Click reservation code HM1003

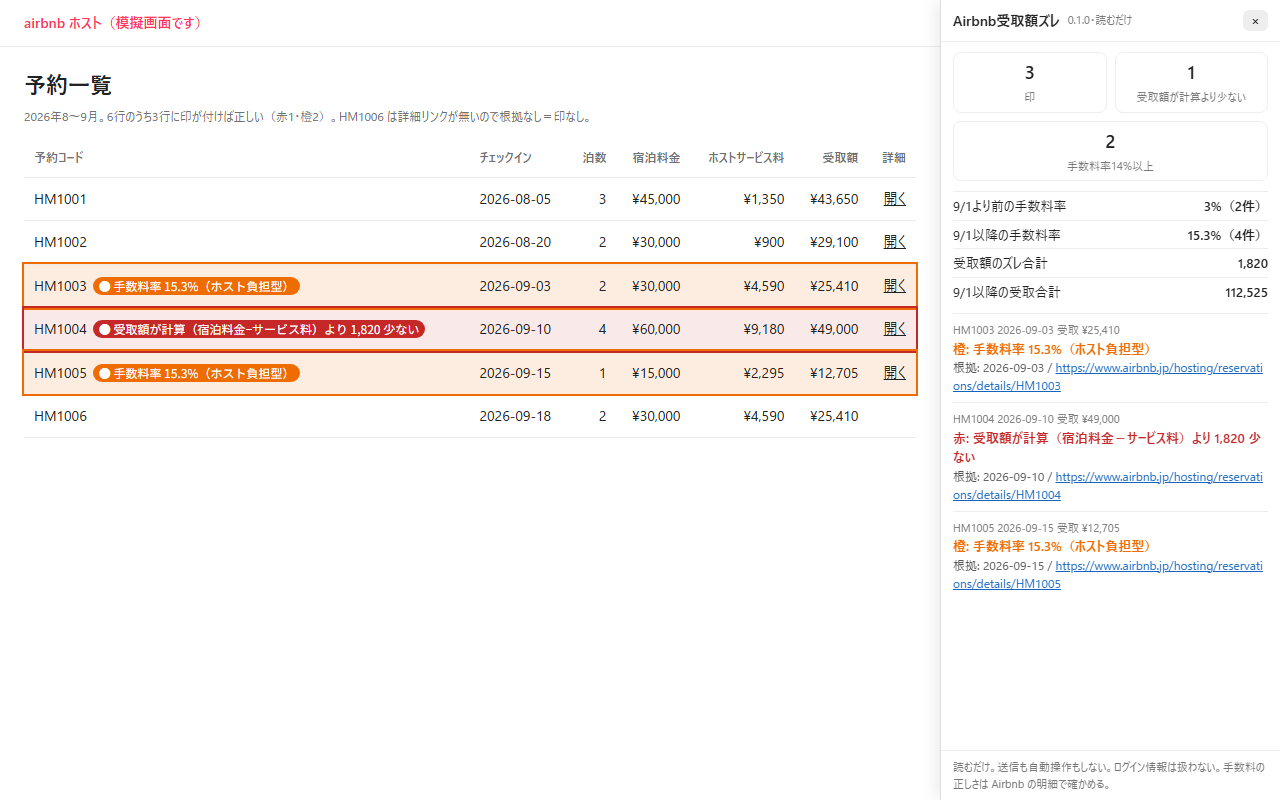pos(60,286)
